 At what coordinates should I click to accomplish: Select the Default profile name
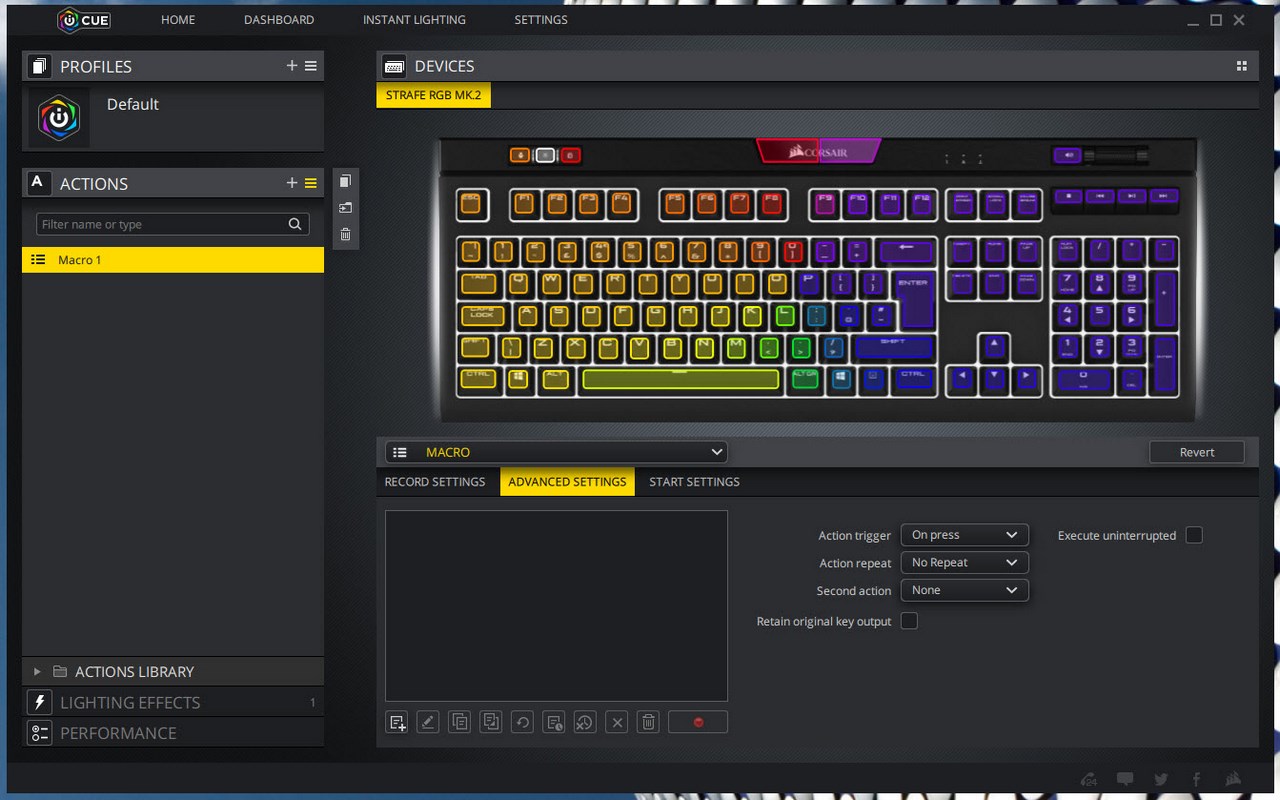click(133, 104)
